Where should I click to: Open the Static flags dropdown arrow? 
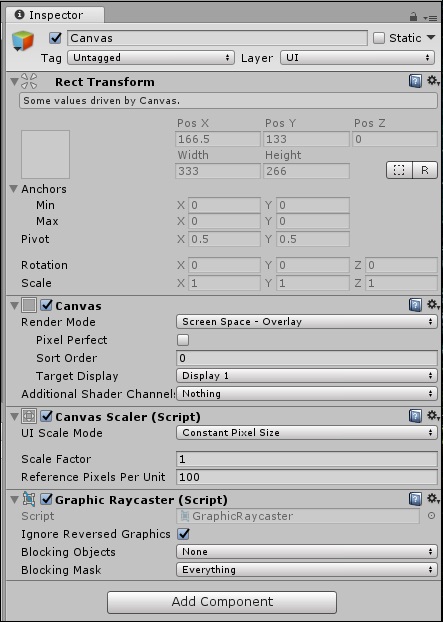point(431,38)
